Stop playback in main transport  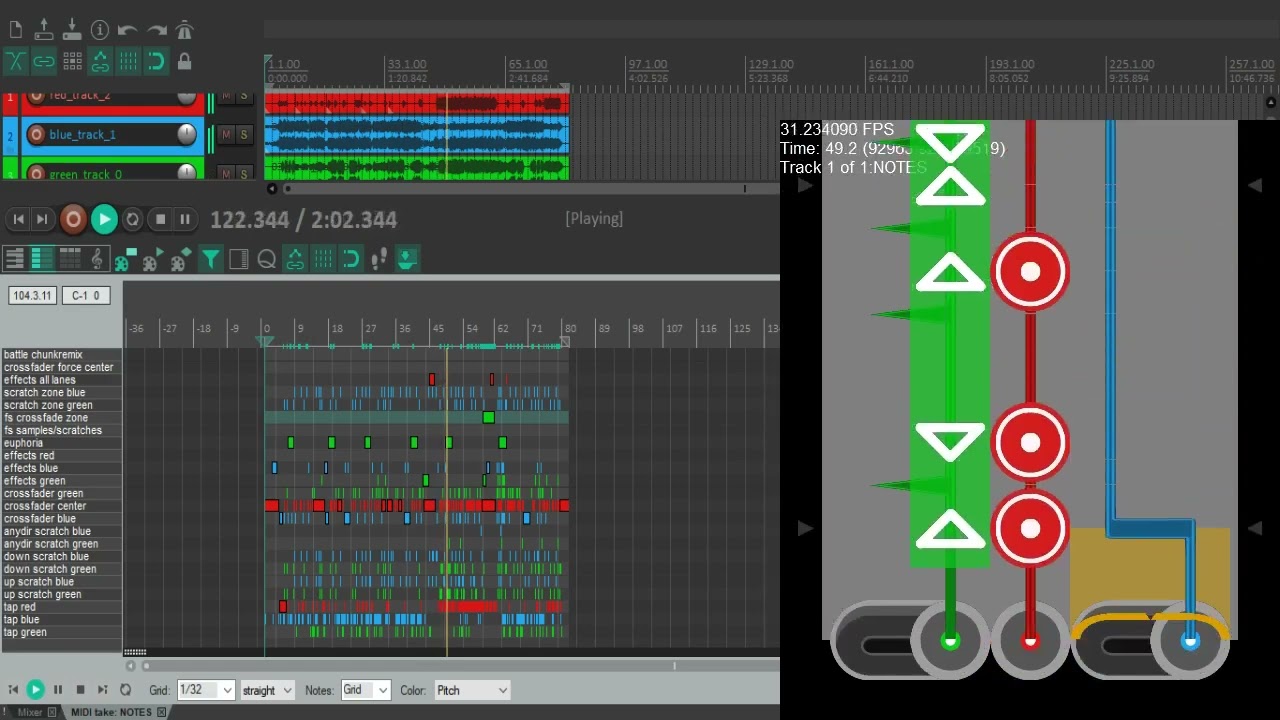160,219
